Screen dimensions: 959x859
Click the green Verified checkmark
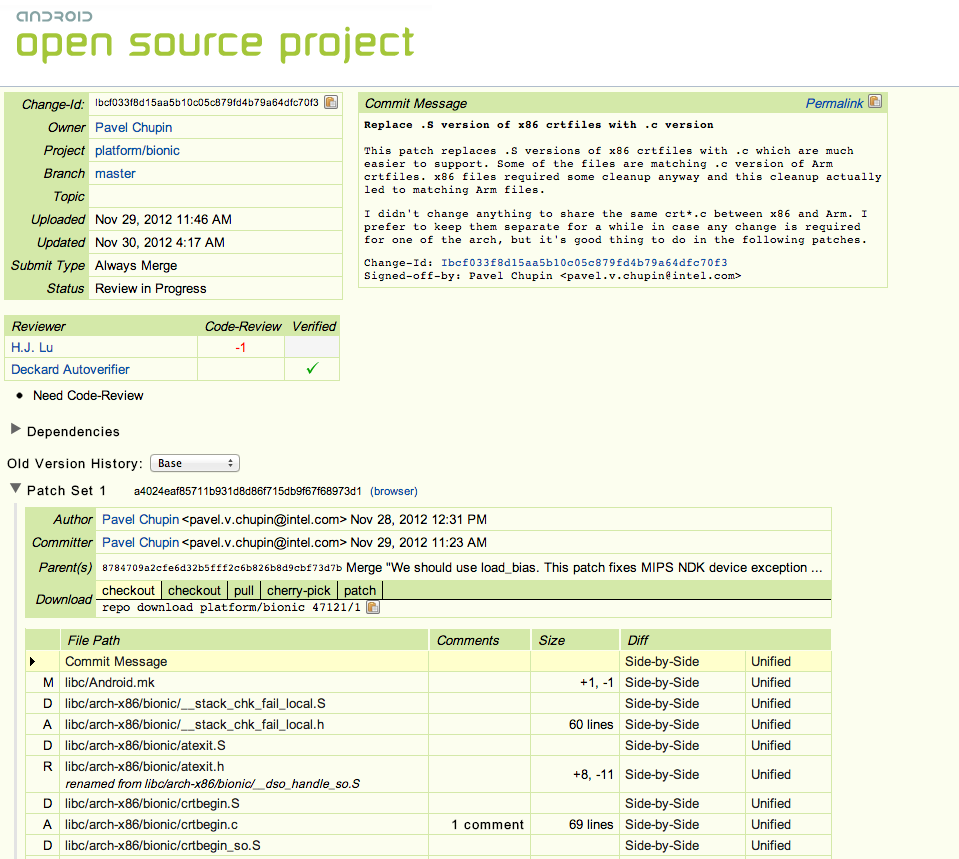312,369
